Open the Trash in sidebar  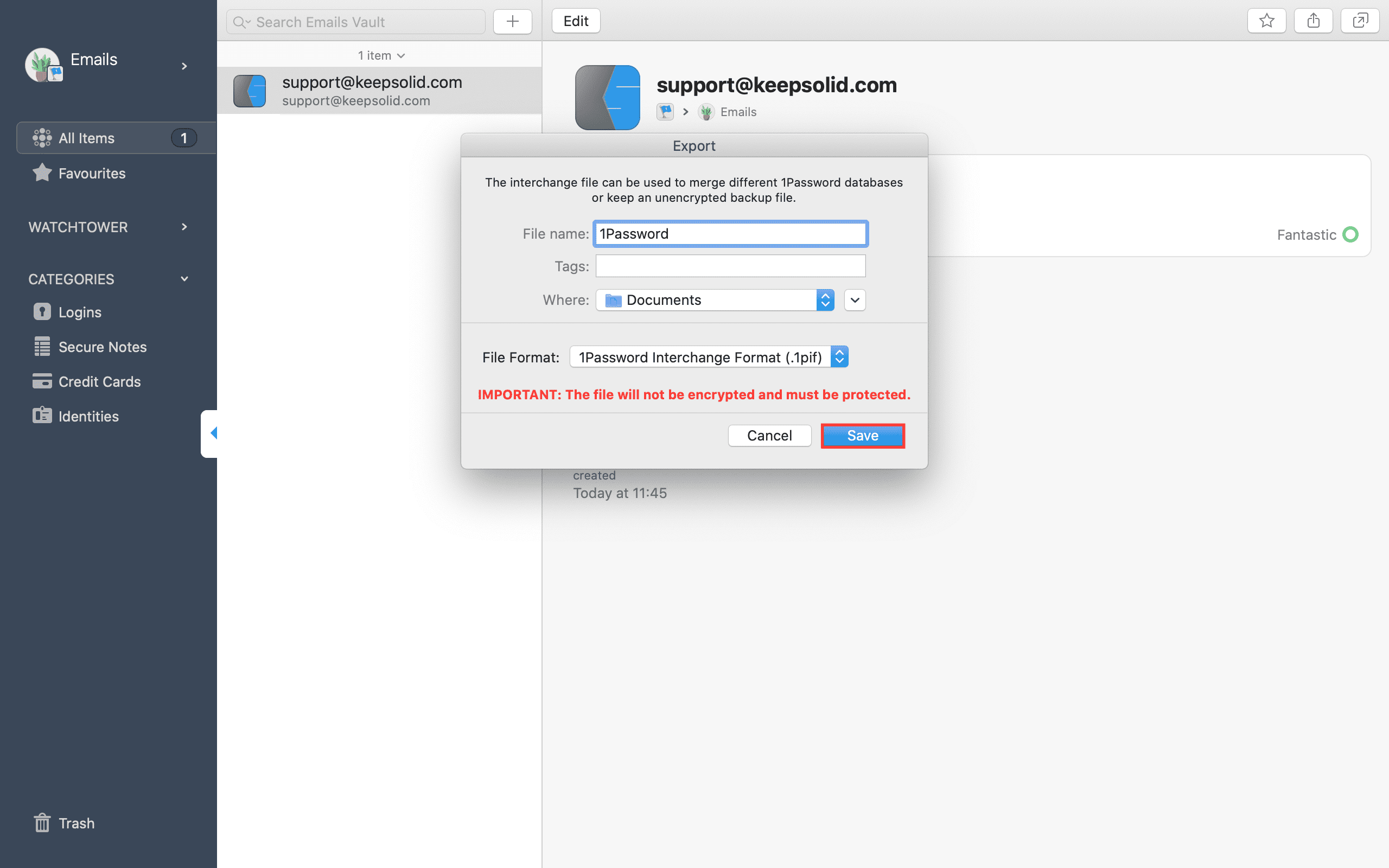pos(63,822)
